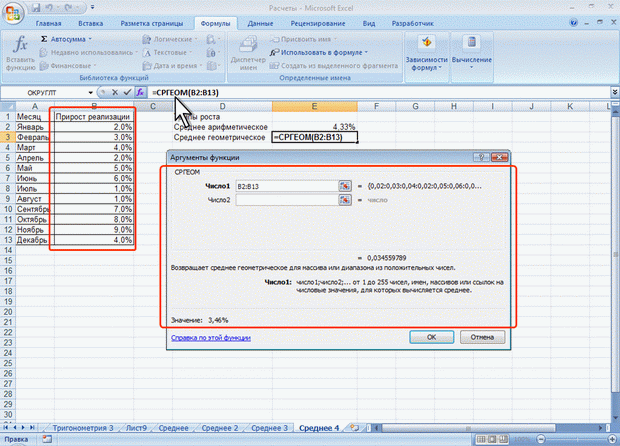Click Excel Help question mark icon

tap(573, 23)
